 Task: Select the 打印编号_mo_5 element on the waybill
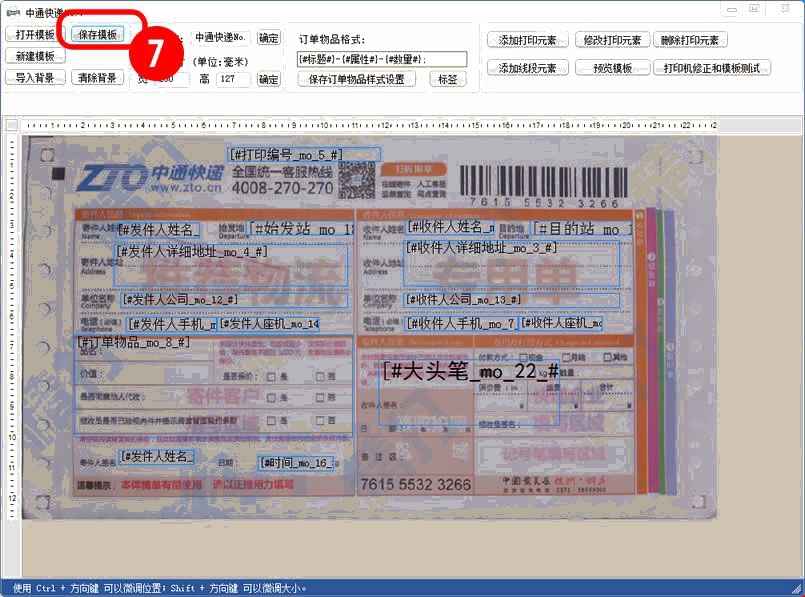286,155
